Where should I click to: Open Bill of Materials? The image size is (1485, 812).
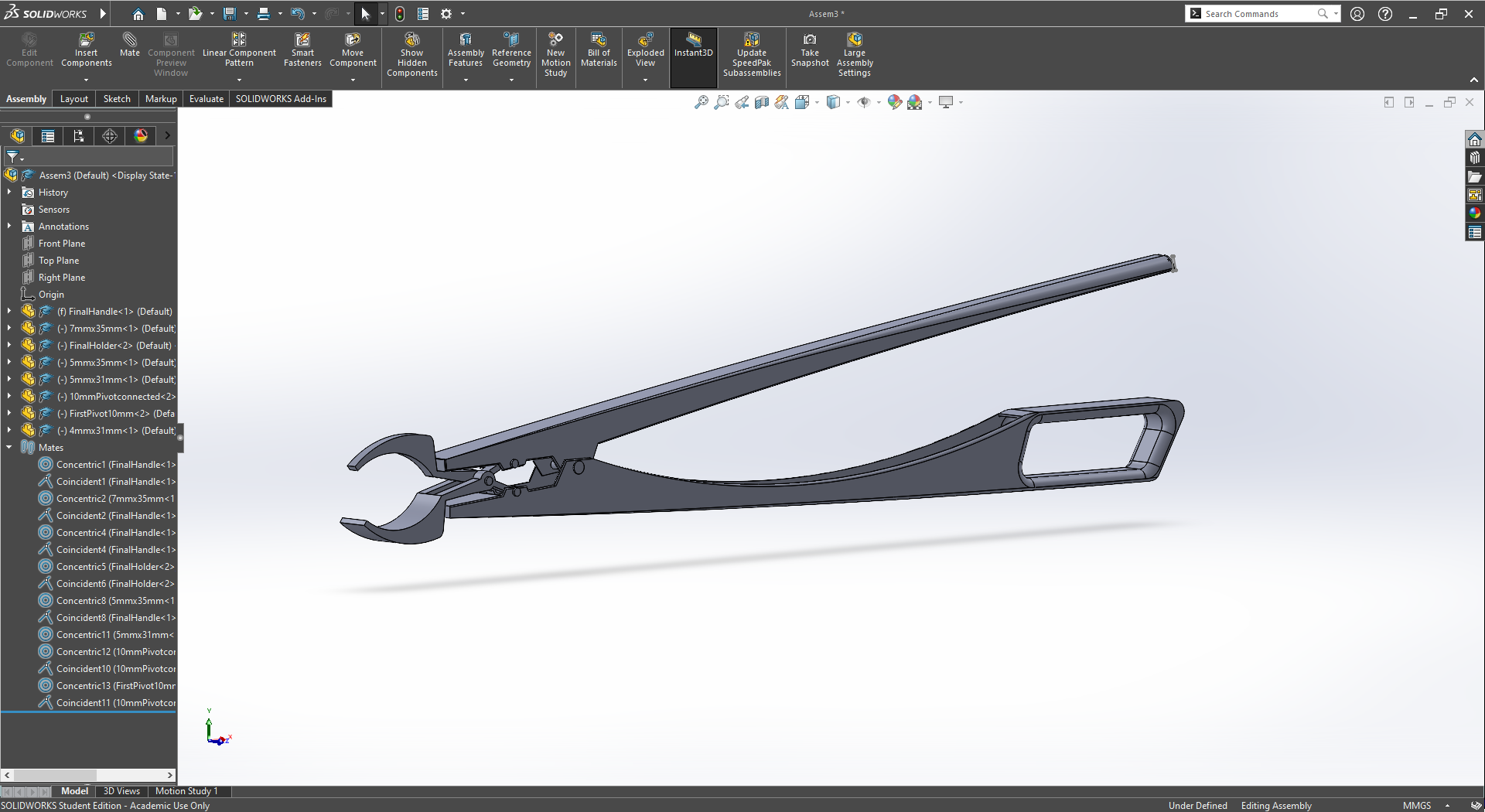point(599,49)
